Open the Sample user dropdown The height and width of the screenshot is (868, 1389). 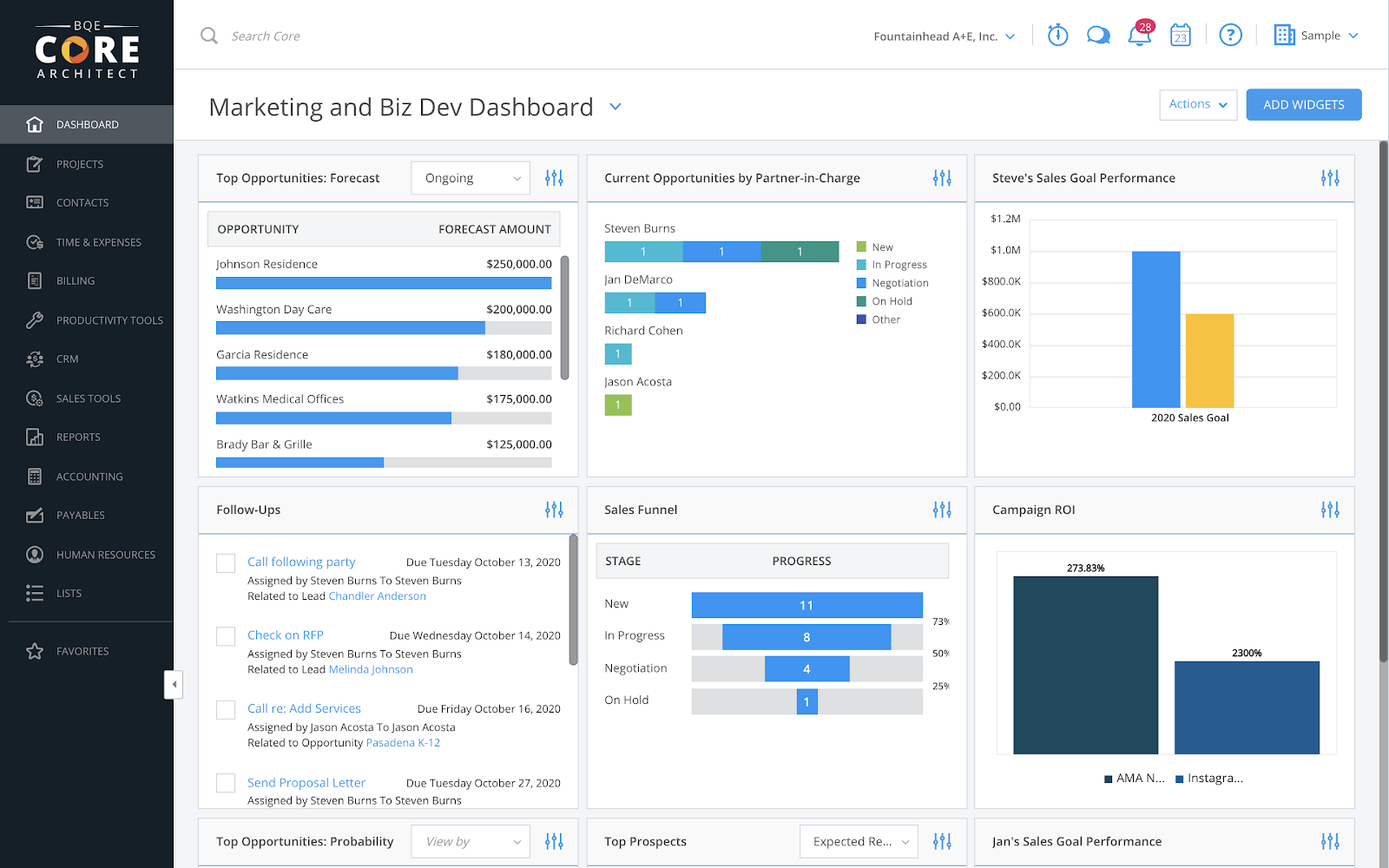click(x=1329, y=36)
